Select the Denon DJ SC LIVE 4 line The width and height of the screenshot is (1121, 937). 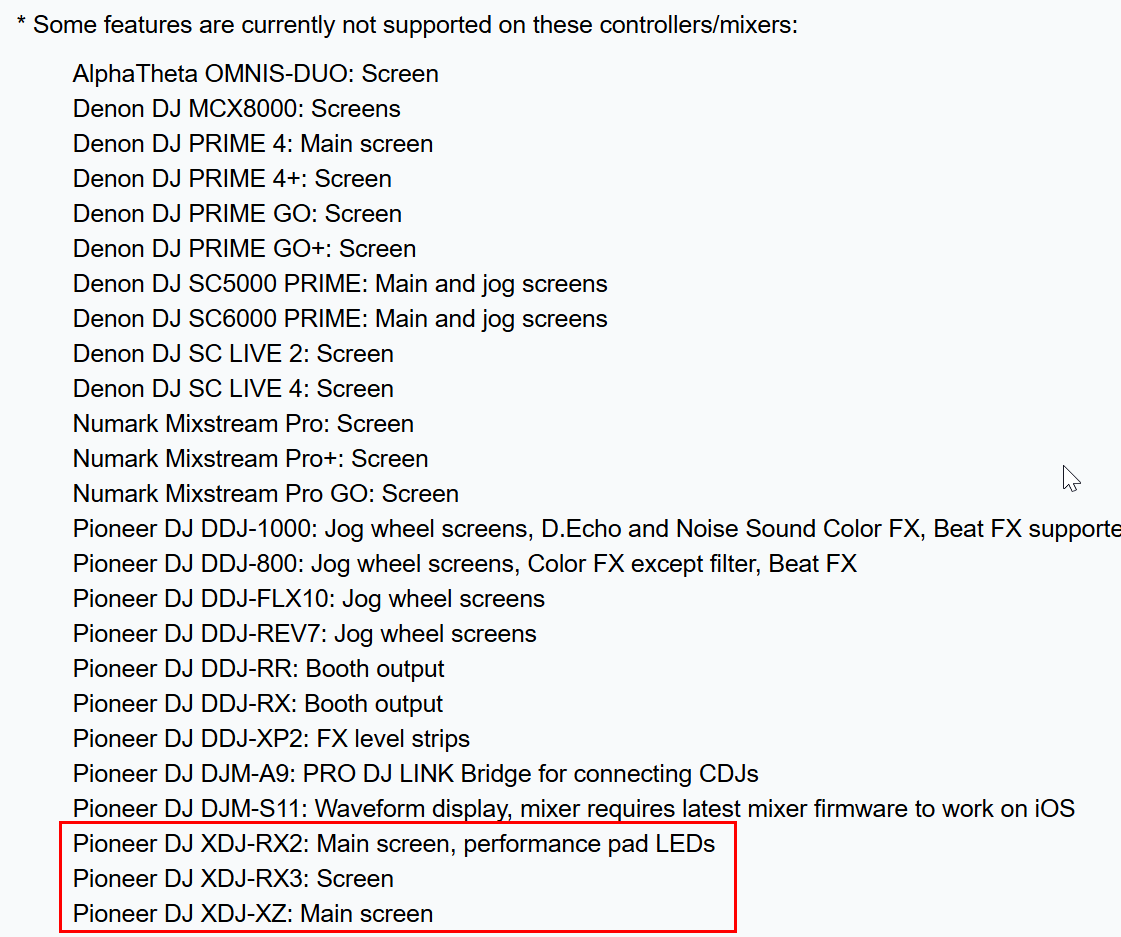coord(233,389)
